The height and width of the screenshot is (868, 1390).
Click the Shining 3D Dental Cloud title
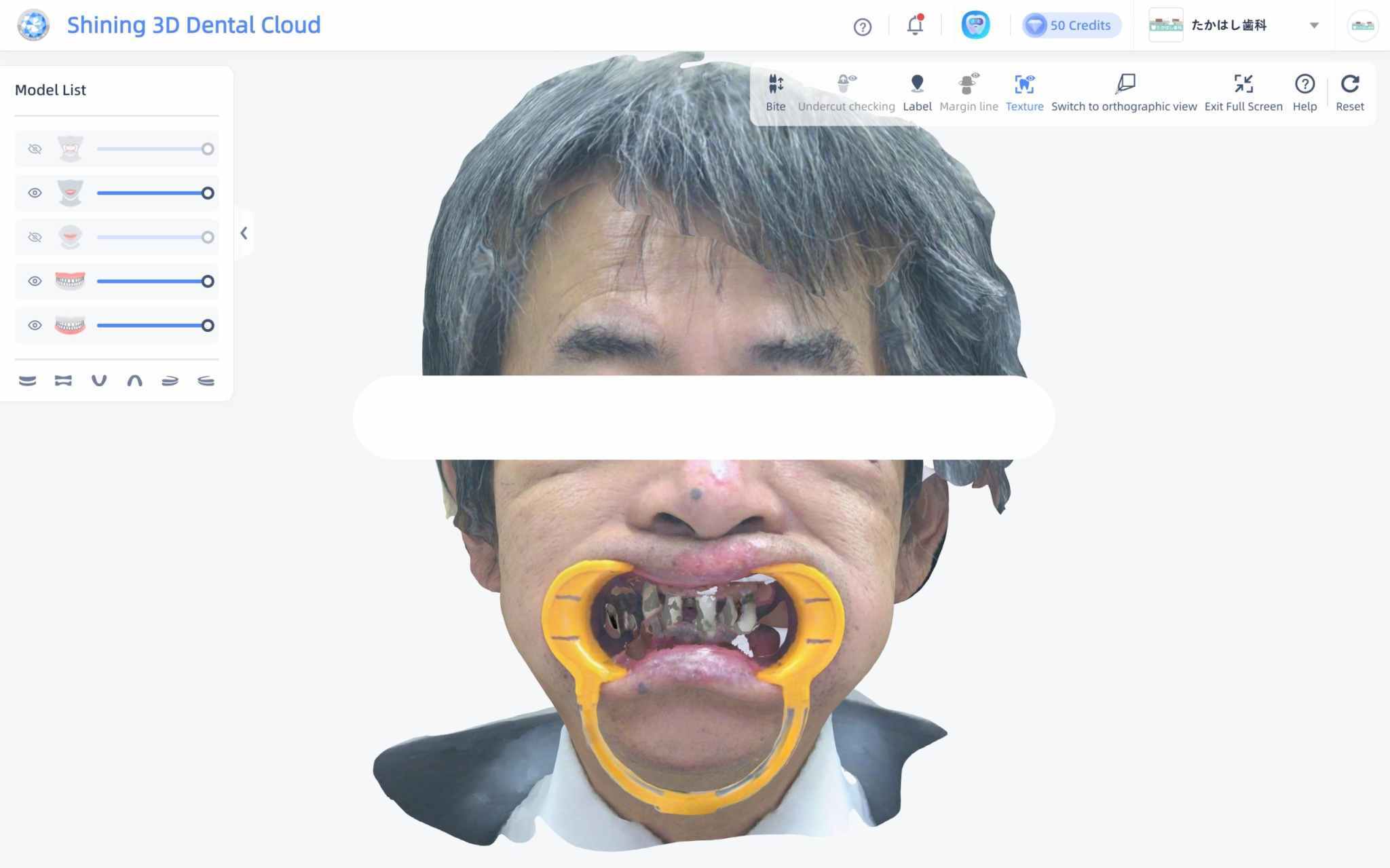coord(193,25)
